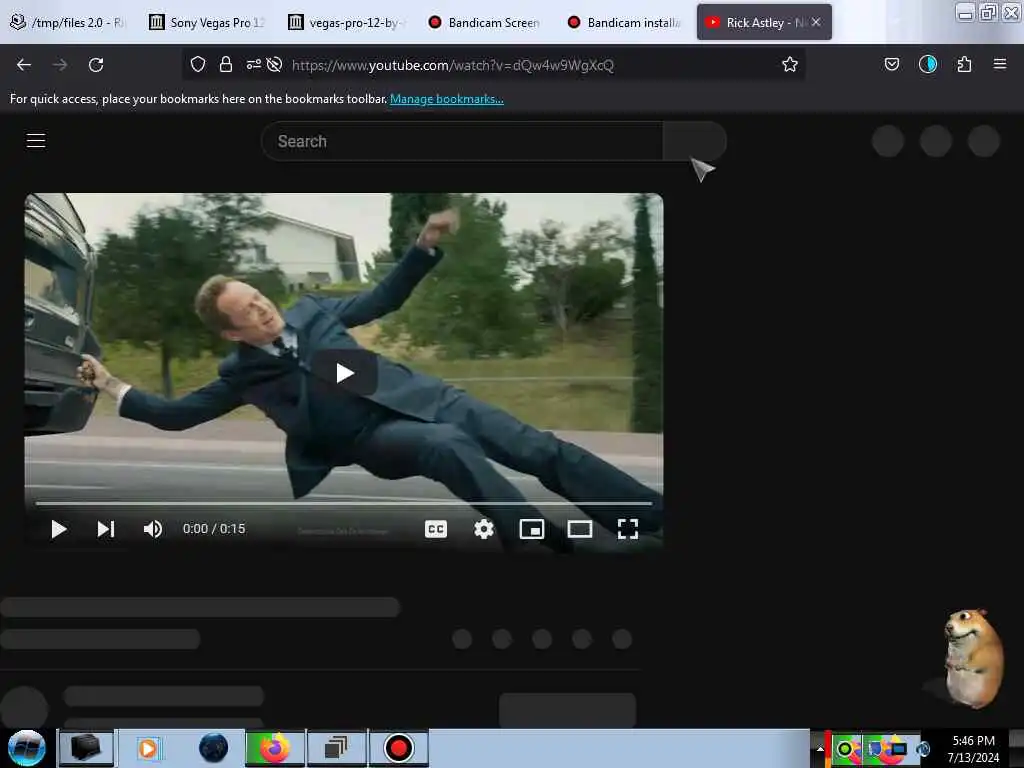Click the video thumbnail frame
The image size is (1024, 768).
344,373
